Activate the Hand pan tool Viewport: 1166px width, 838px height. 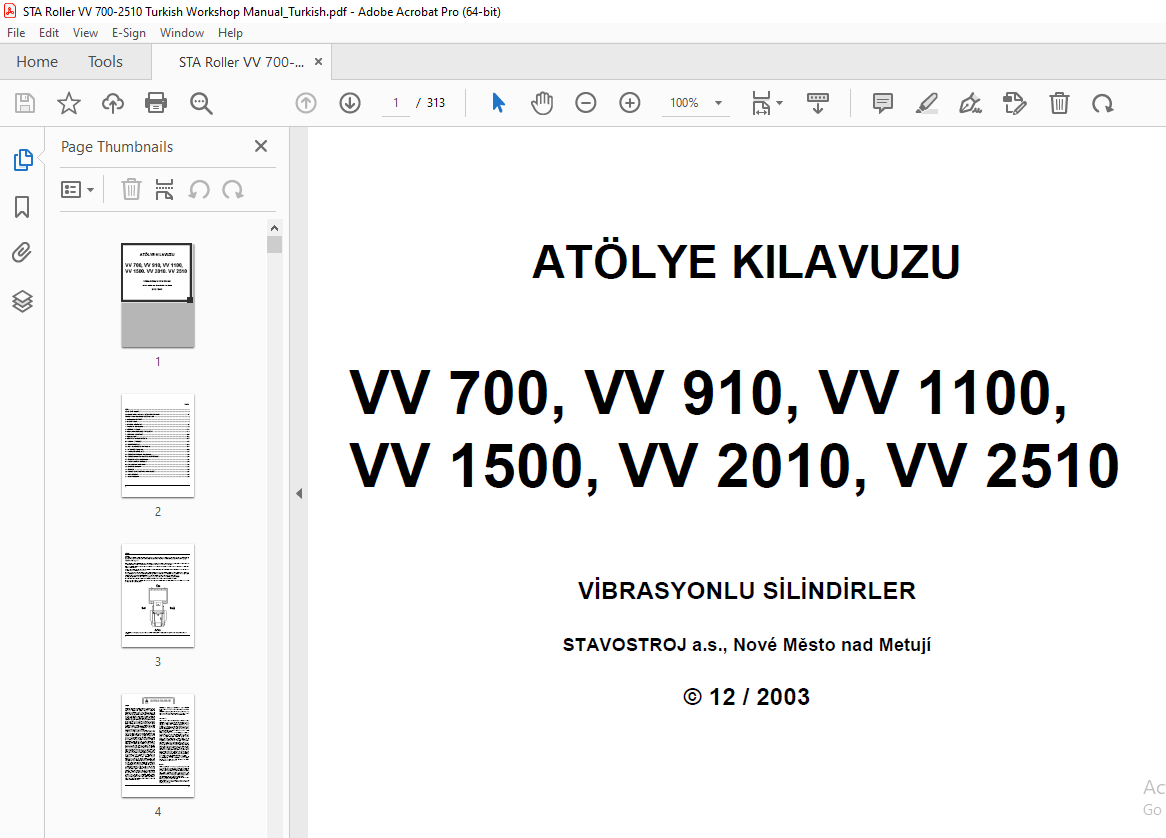tap(542, 103)
